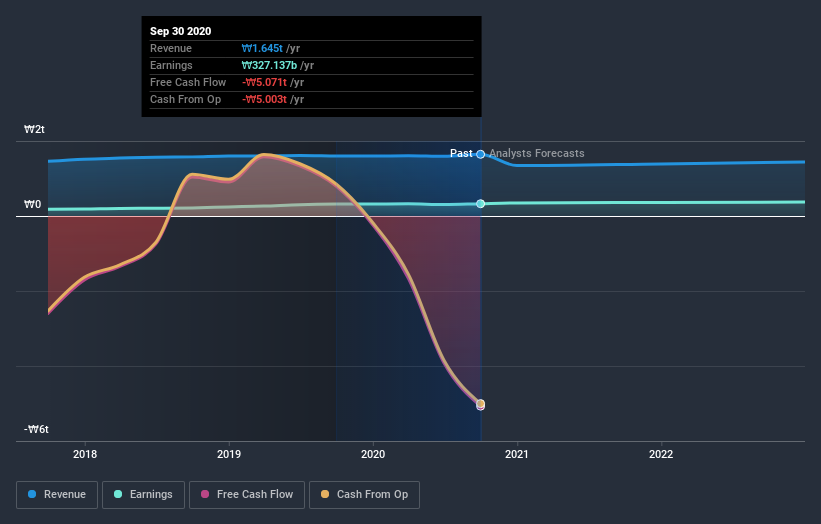This screenshot has width=821, height=524.
Task: Click the 2021 x-axis label
Action: 517,454
